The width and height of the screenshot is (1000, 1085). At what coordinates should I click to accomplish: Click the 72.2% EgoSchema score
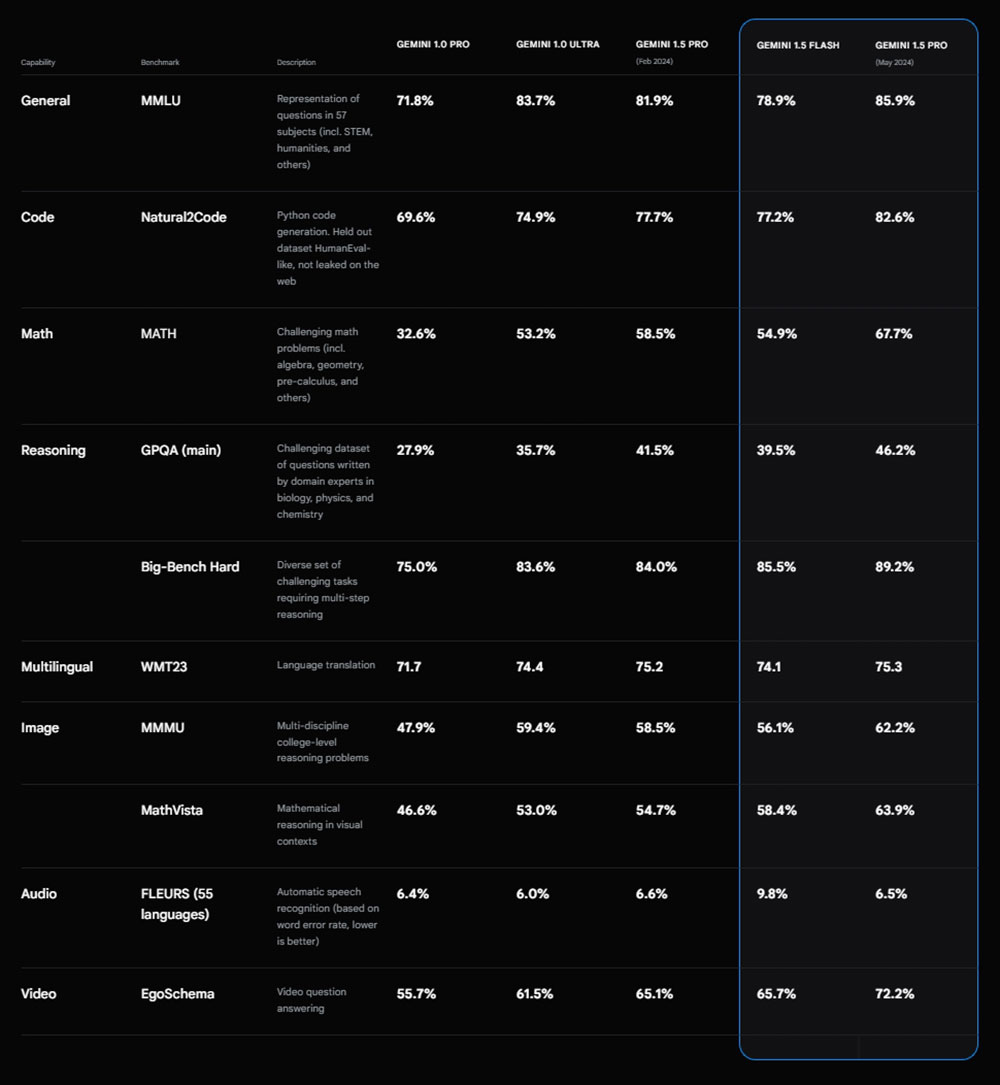893,994
